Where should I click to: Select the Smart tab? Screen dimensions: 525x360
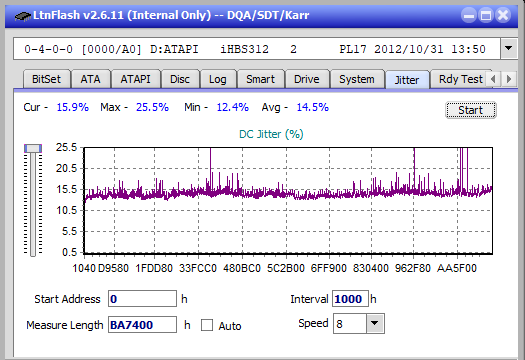(x=260, y=79)
